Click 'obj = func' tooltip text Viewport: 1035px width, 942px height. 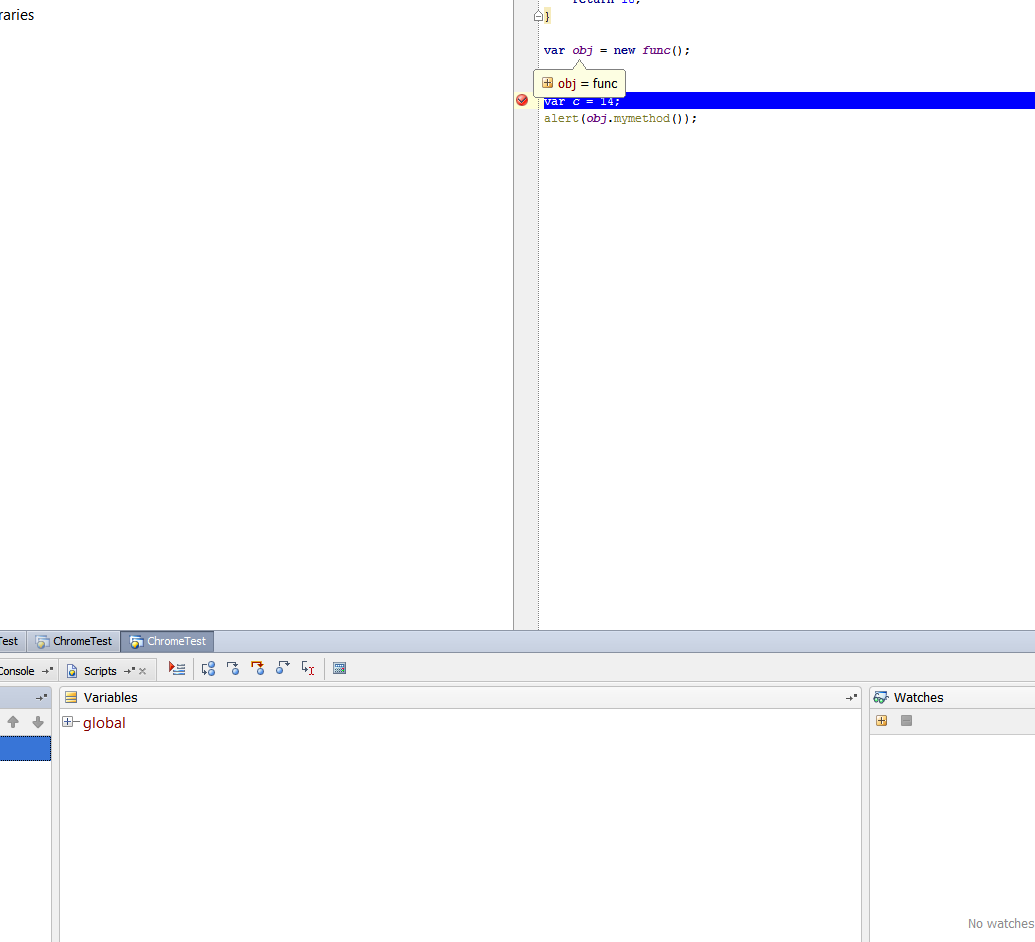(x=587, y=83)
